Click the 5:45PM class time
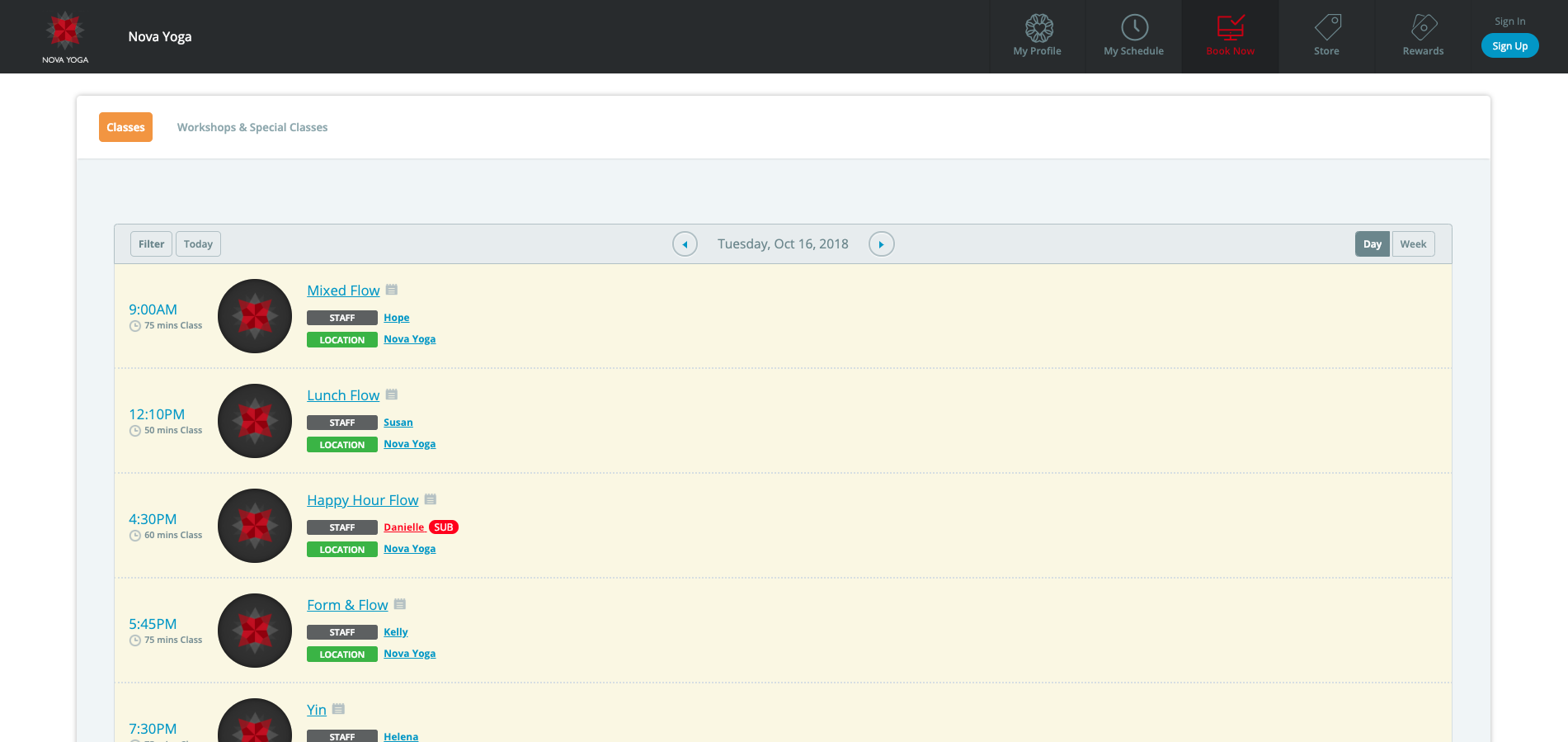Image resolution: width=1568 pixels, height=742 pixels. click(x=153, y=624)
